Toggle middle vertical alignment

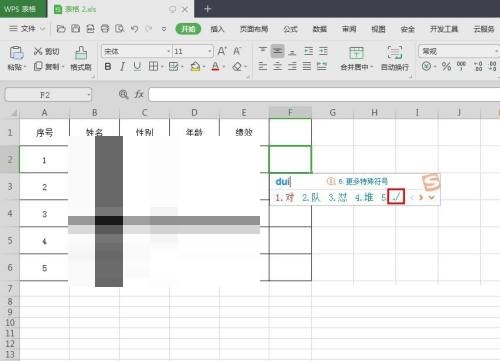pyautogui.click(x=278, y=51)
